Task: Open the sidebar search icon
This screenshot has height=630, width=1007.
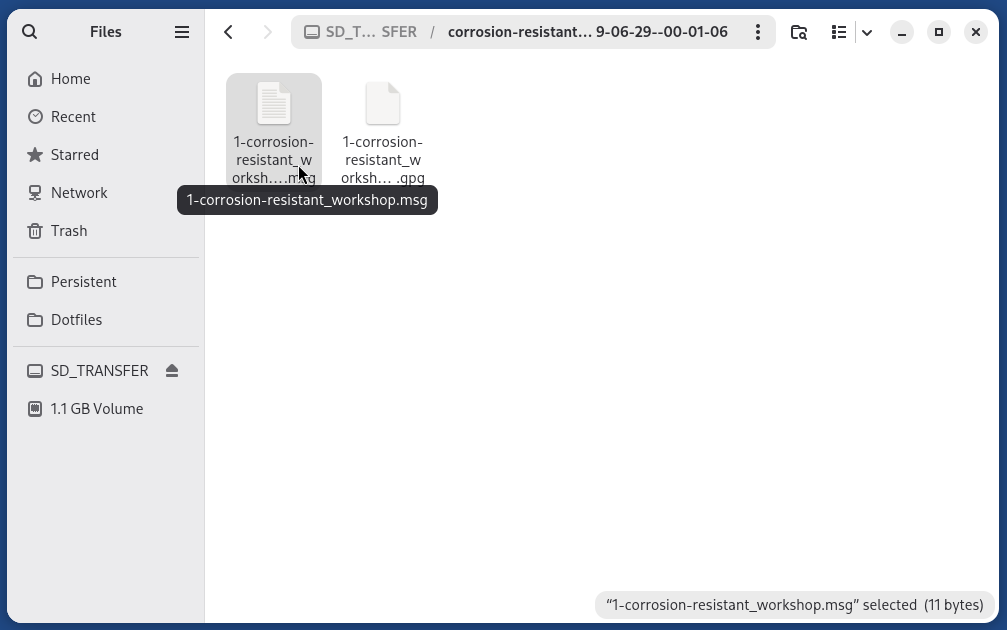Action: tap(29, 31)
